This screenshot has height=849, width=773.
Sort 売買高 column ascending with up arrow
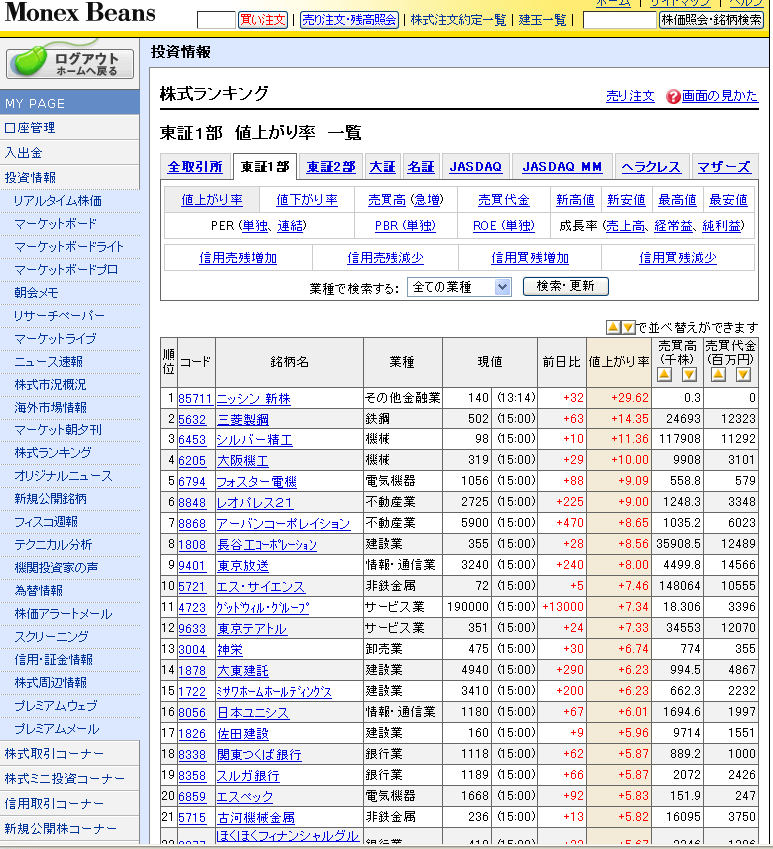coord(664,375)
